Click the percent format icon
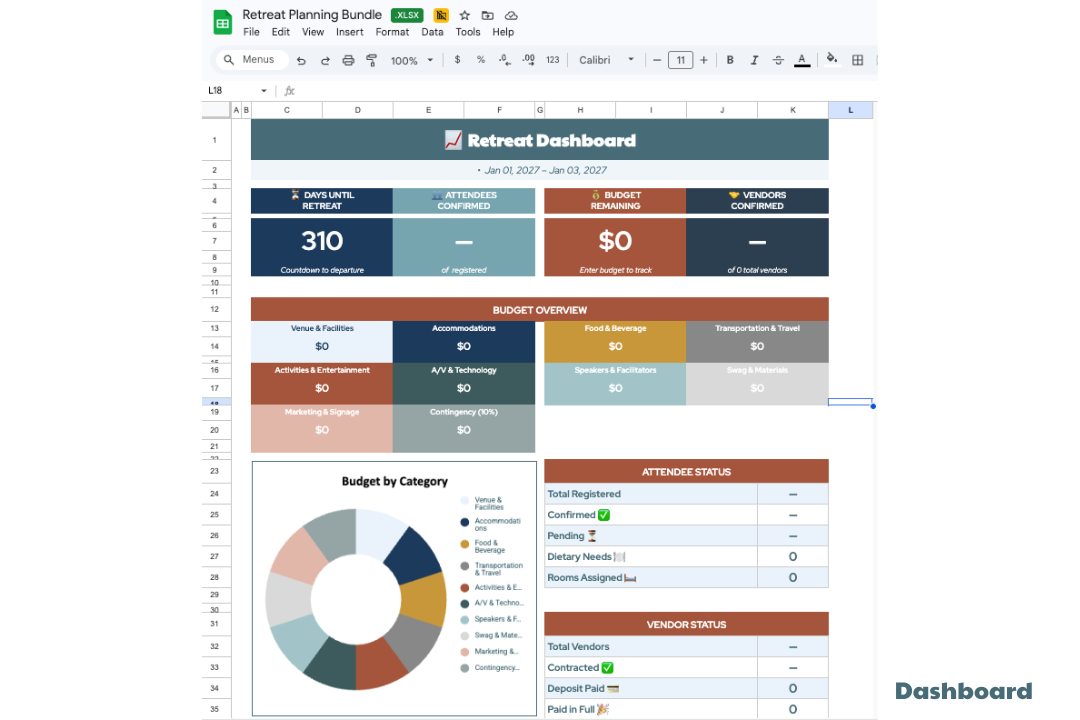The image size is (1080, 720). [x=481, y=60]
